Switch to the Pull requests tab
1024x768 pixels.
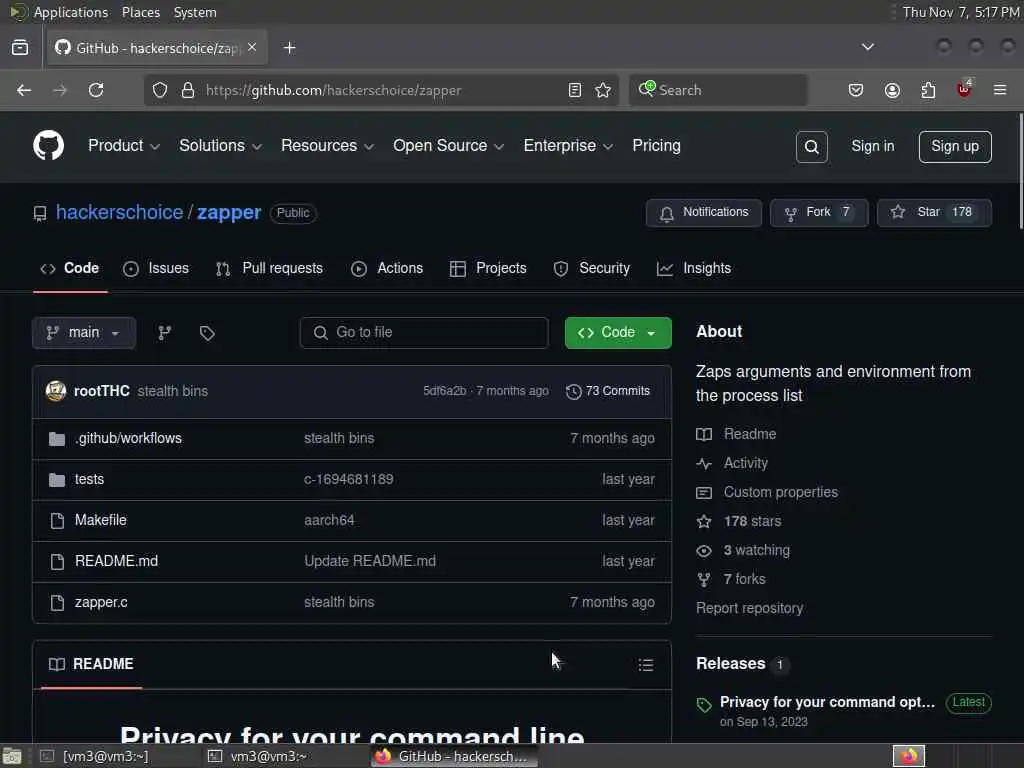tap(269, 268)
